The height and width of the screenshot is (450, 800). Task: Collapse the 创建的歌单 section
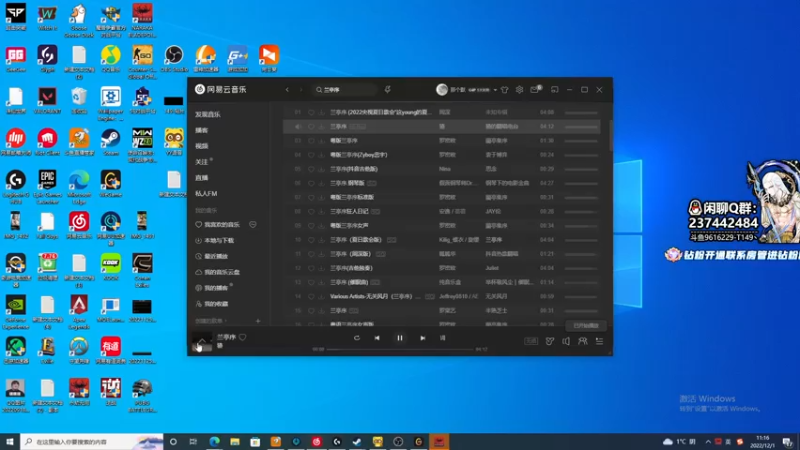pyautogui.click(x=211, y=321)
